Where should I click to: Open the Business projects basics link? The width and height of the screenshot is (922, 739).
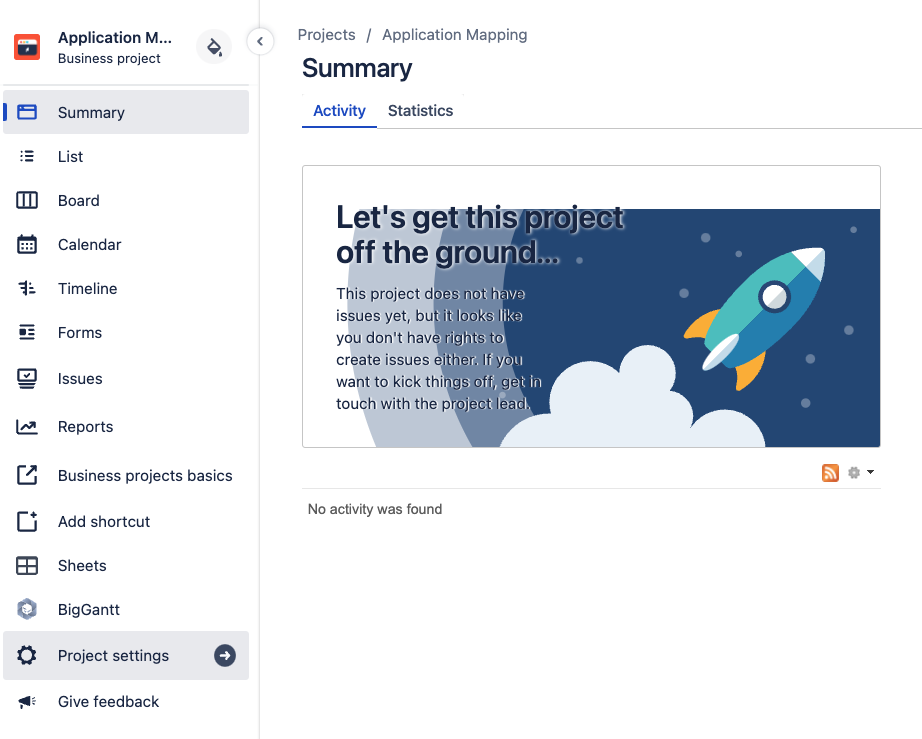point(144,475)
